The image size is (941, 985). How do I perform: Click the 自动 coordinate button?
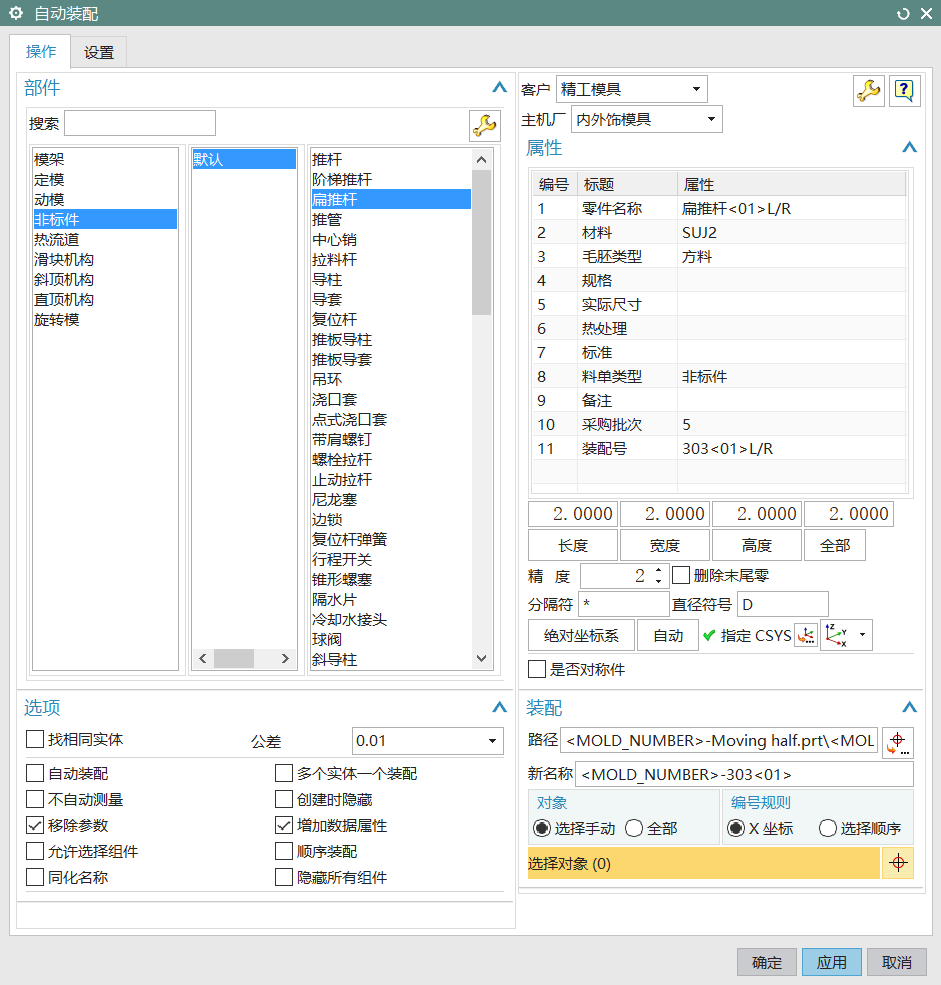point(668,635)
